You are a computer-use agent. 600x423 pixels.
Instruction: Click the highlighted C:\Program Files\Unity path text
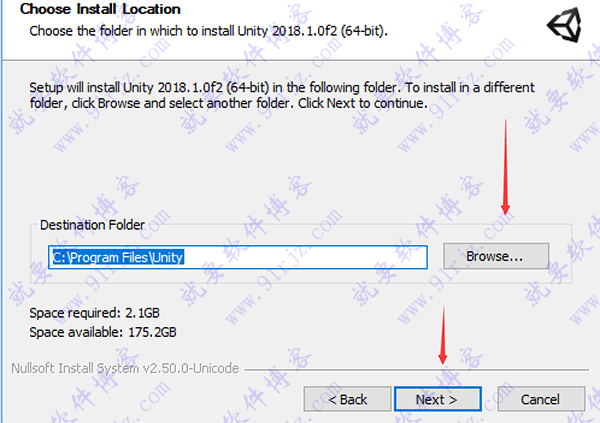pos(118,257)
